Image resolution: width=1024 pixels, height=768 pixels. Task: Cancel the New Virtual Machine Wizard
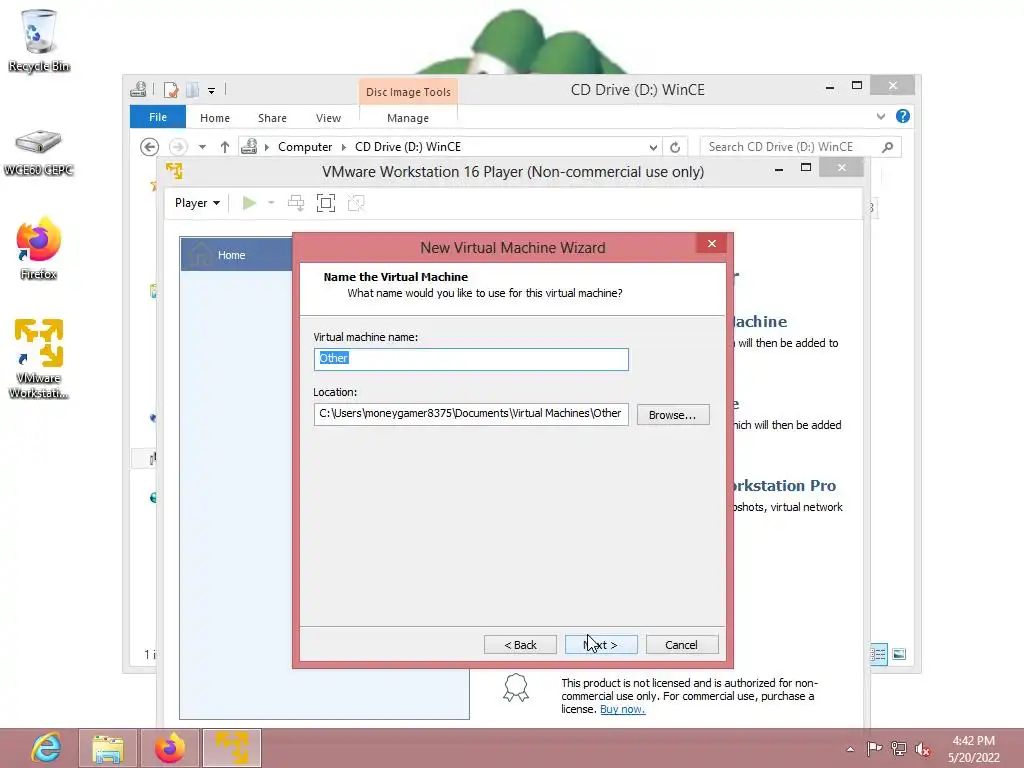pos(682,645)
